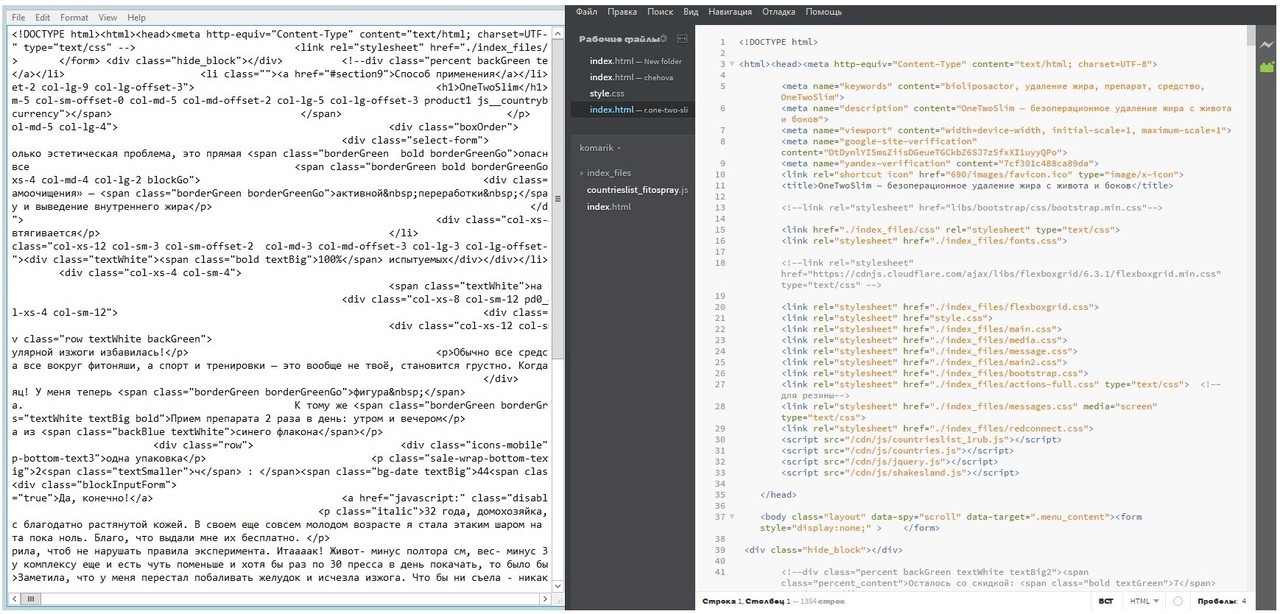1280x614 pixels.
Task: Open Live Preview lightning icon in Brackets
Action: click(x=1269, y=45)
